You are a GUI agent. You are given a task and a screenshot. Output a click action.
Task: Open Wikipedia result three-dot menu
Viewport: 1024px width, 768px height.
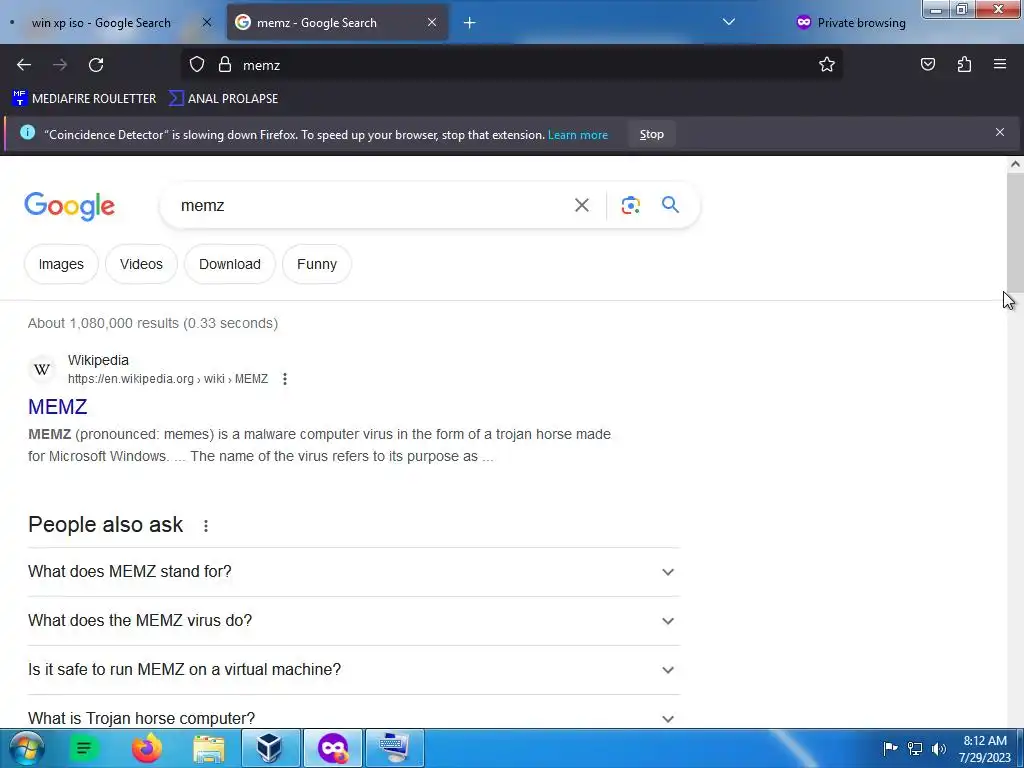pyautogui.click(x=285, y=379)
